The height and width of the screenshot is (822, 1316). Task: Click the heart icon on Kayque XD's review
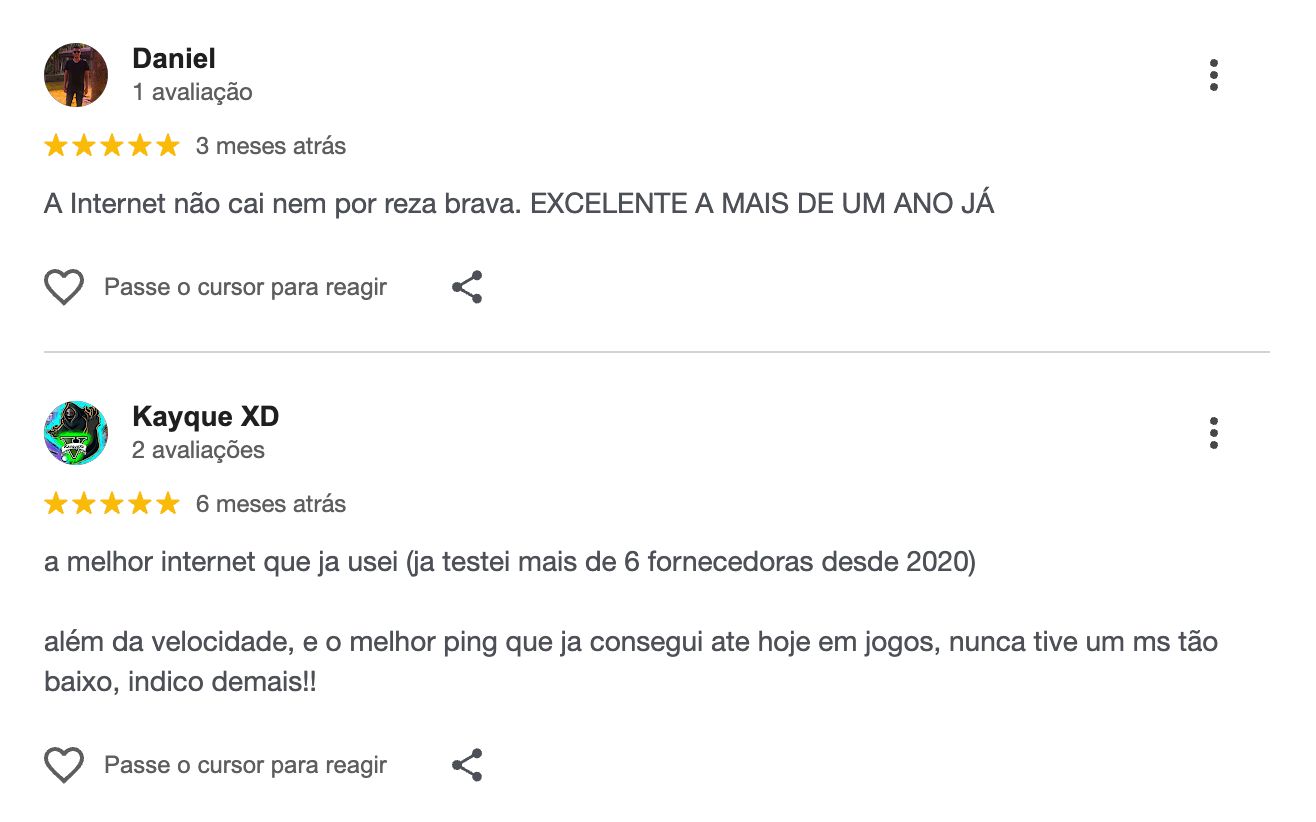coord(64,766)
